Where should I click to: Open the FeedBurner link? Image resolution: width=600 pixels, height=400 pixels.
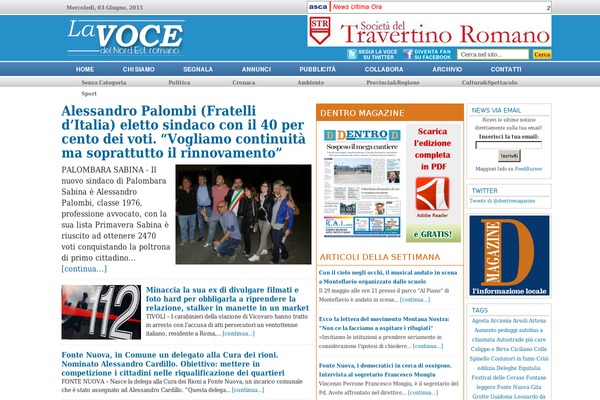(528, 168)
